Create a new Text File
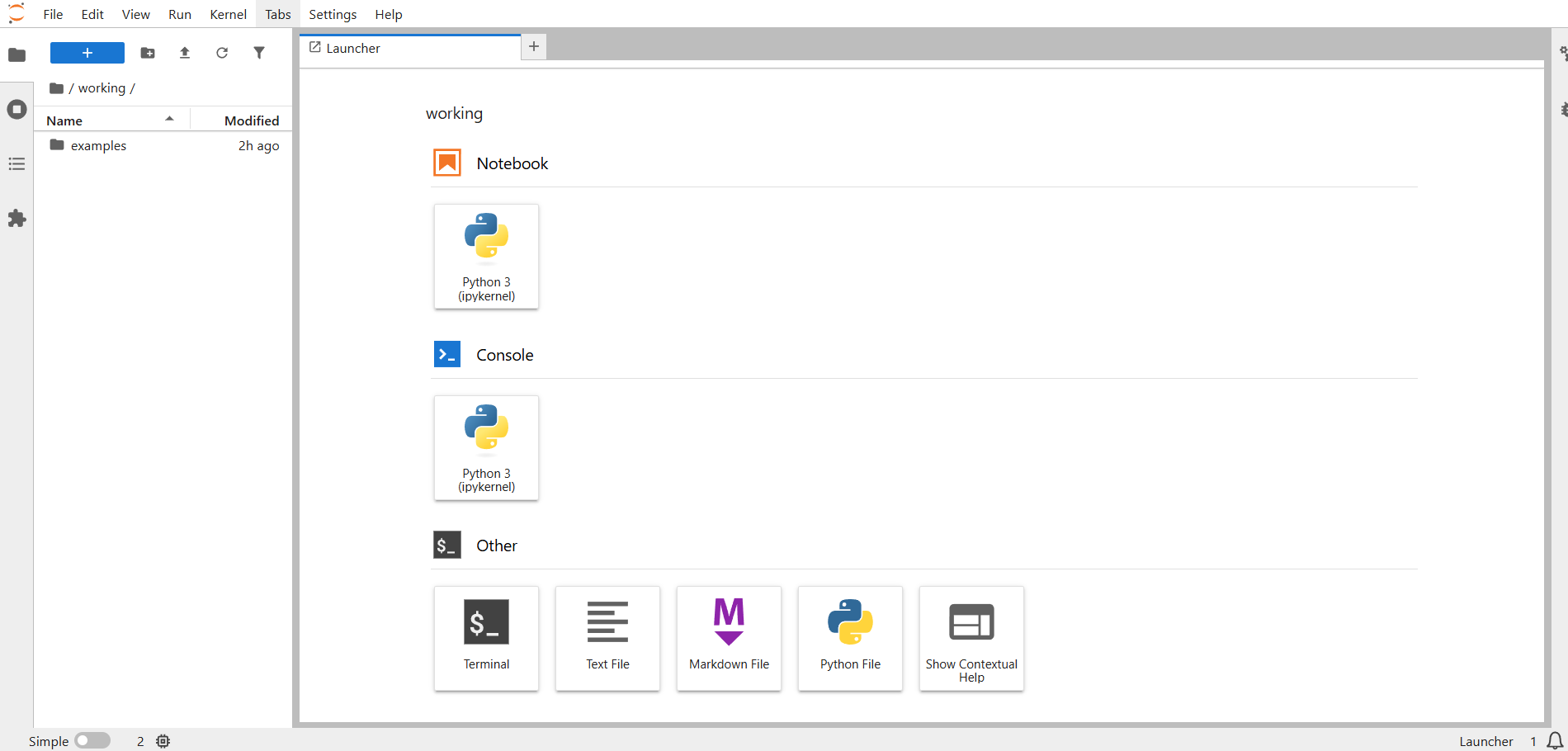The height and width of the screenshot is (751, 1568). 607,639
